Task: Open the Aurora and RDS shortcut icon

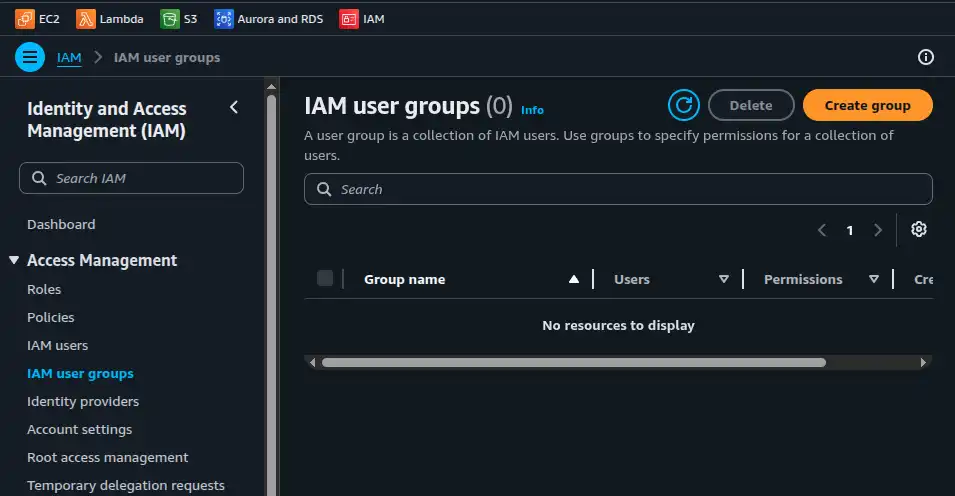Action: click(224, 19)
